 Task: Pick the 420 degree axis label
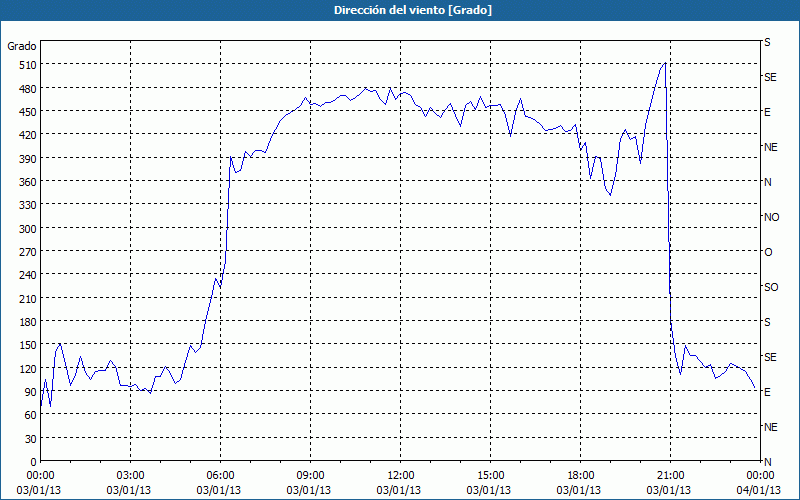tap(28, 135)
